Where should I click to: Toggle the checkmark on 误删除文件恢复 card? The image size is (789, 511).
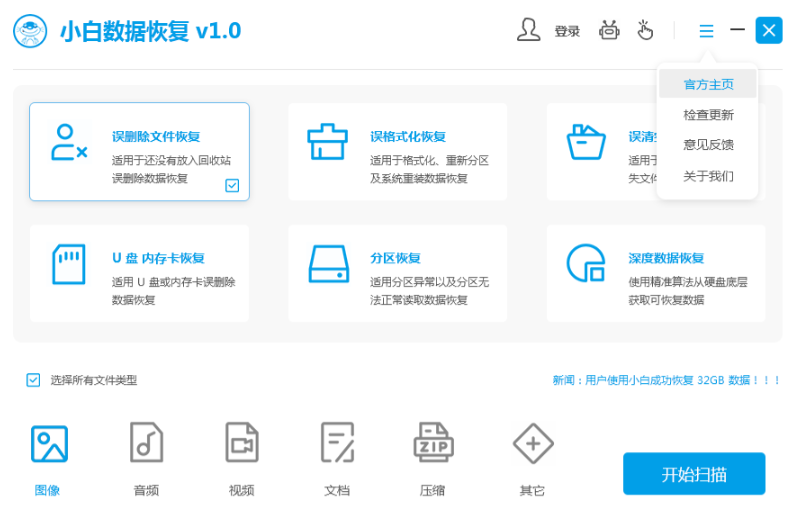232,186
